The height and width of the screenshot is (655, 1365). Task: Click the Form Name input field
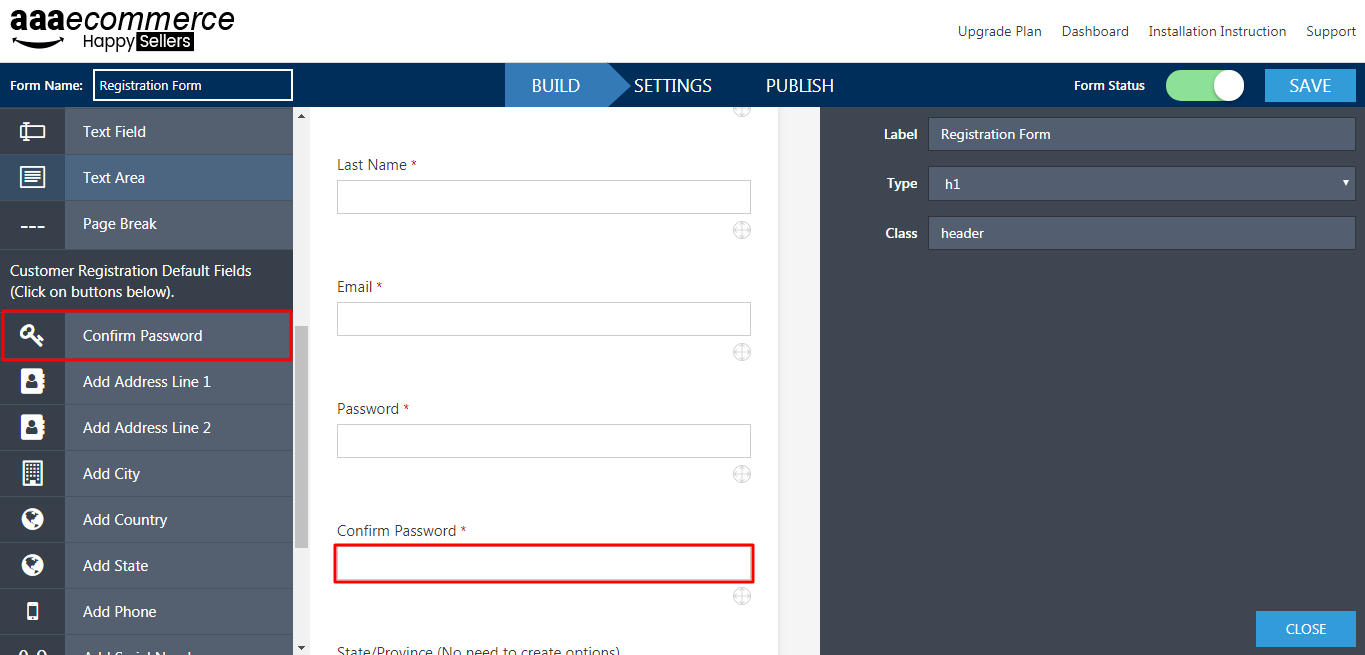[x=193, y=85]
